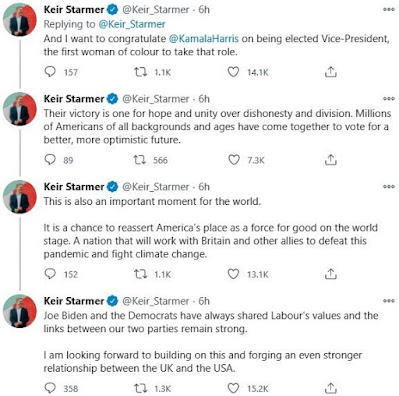
Task: Open more options on hope and unity tweet
Action: coord(388,99)
